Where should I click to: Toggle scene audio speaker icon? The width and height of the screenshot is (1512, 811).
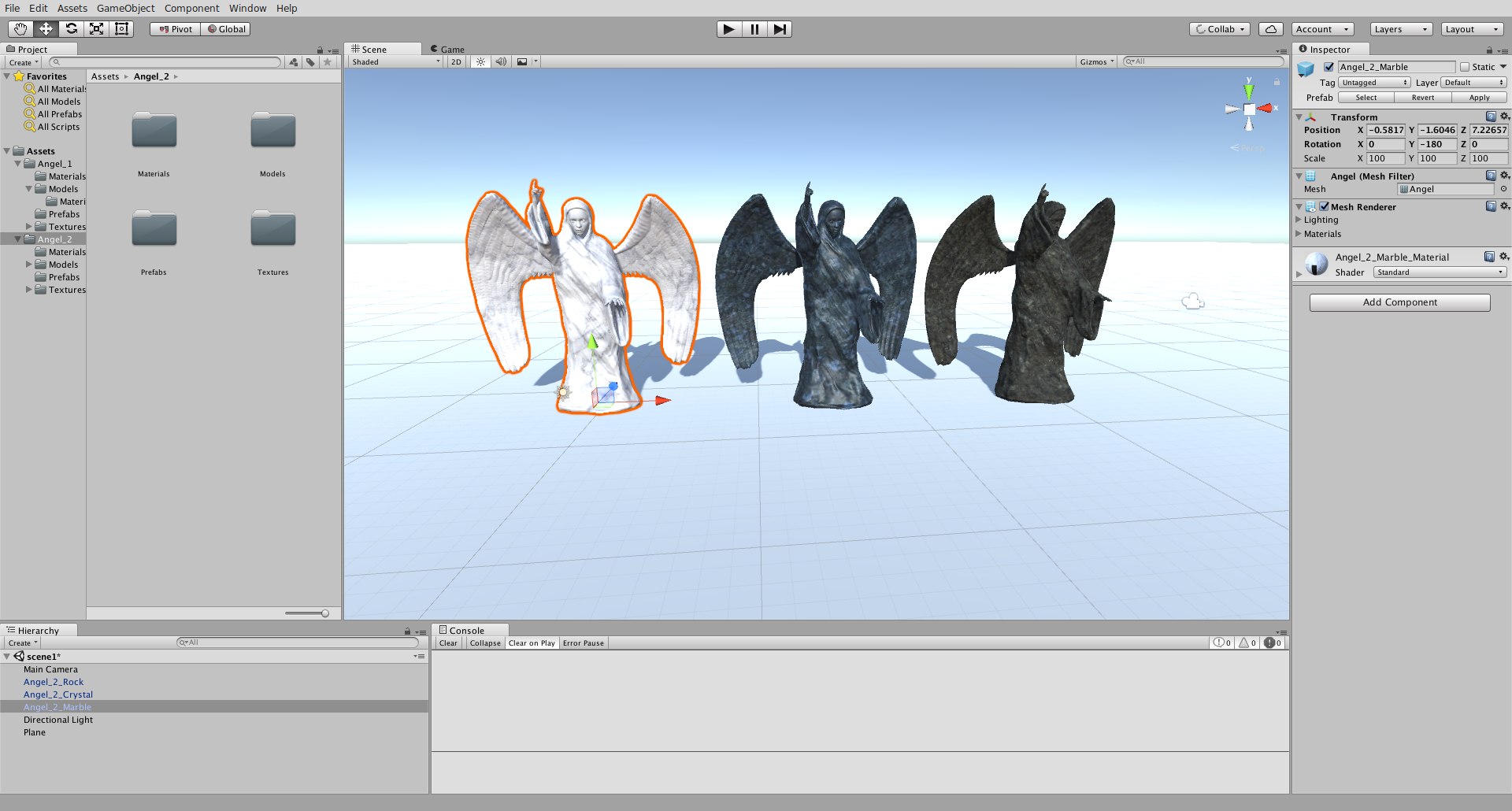pos(501,61)
